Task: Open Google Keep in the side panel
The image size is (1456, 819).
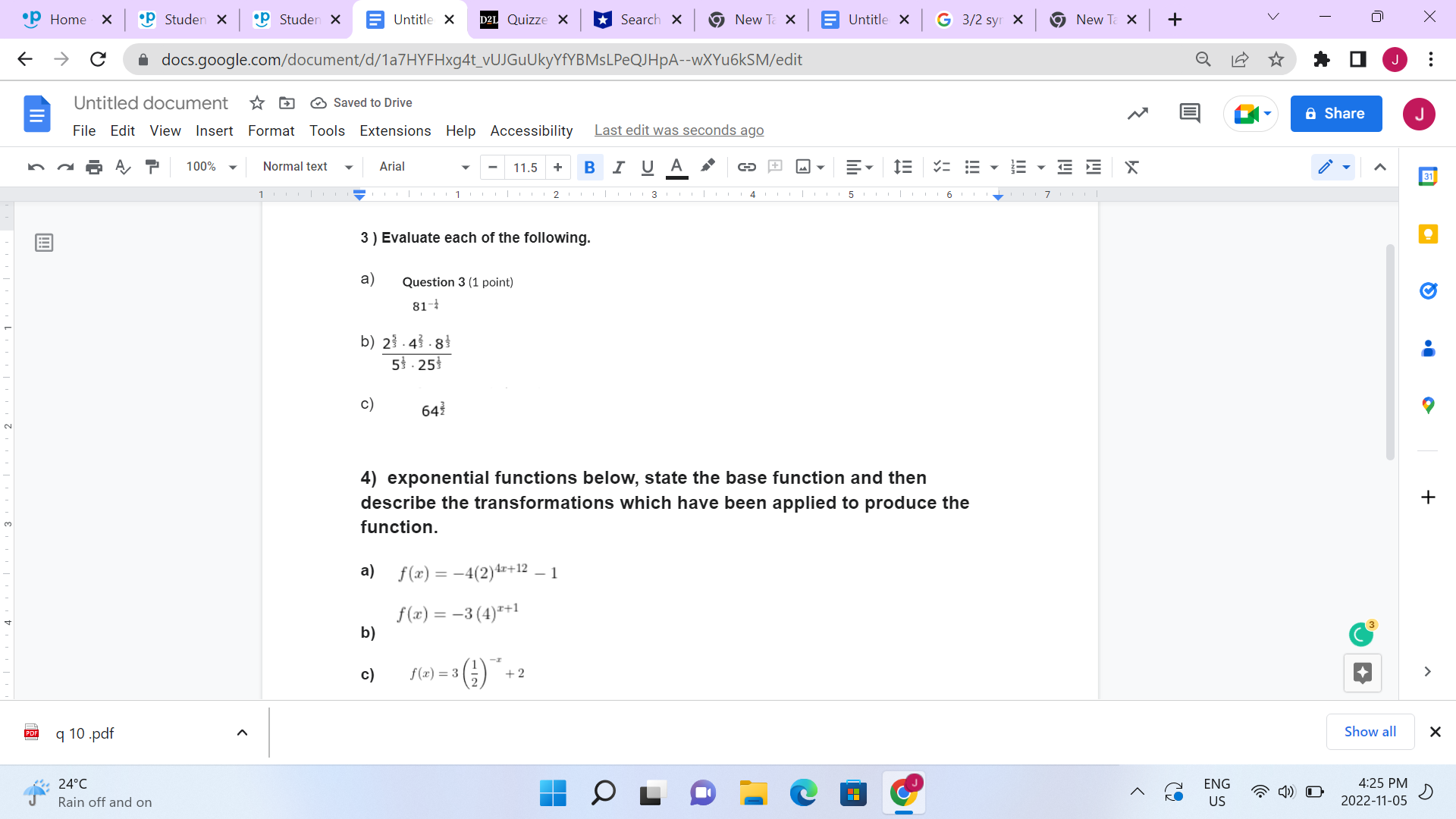Action: point(1429,234)
